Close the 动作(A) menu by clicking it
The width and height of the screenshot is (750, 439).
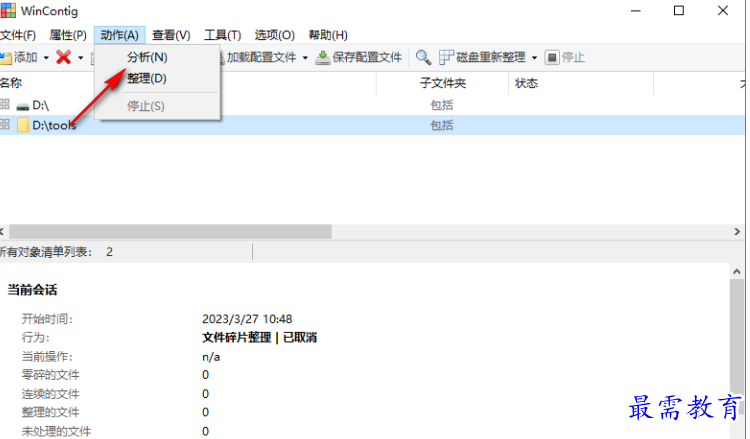point(120,35)
